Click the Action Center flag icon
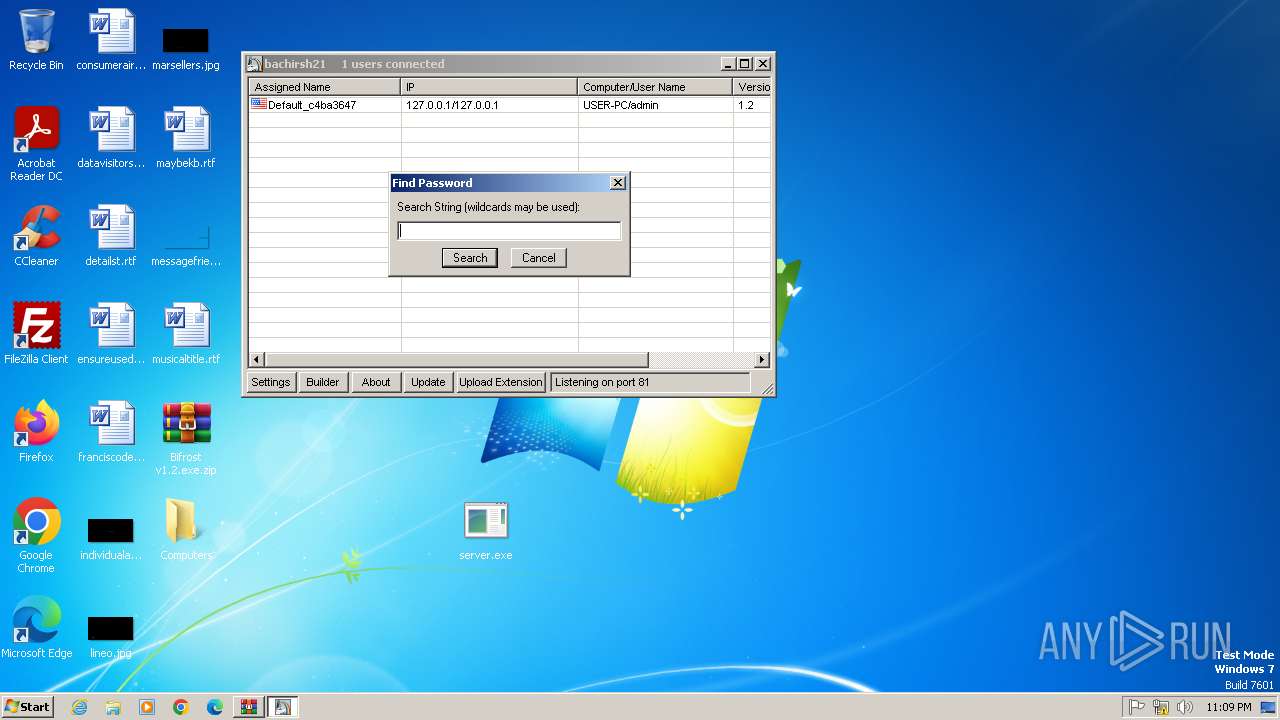This screenshot has height=720, width=1280. tap(1137, 707)
